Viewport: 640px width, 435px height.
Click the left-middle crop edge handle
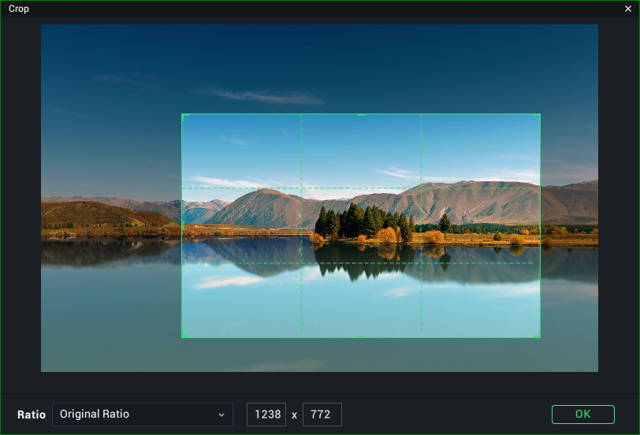pos(182,226)
